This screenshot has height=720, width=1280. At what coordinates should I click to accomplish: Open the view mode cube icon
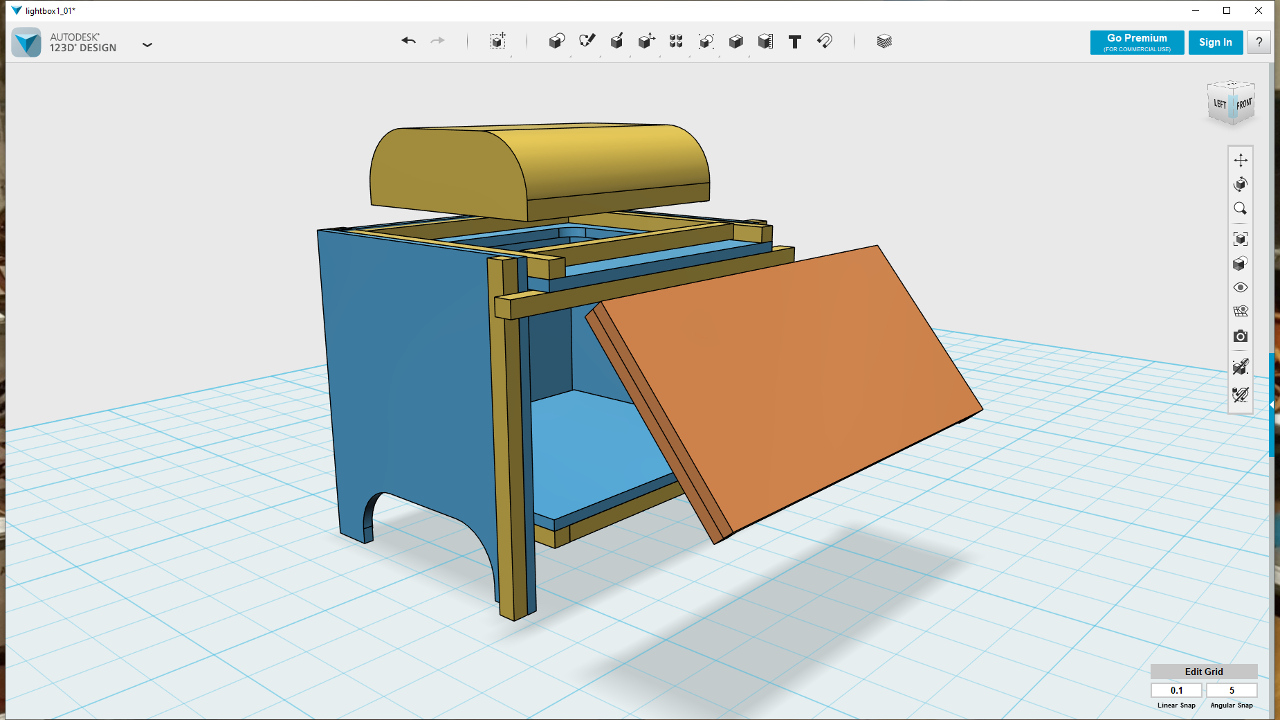click(1241, 264)
